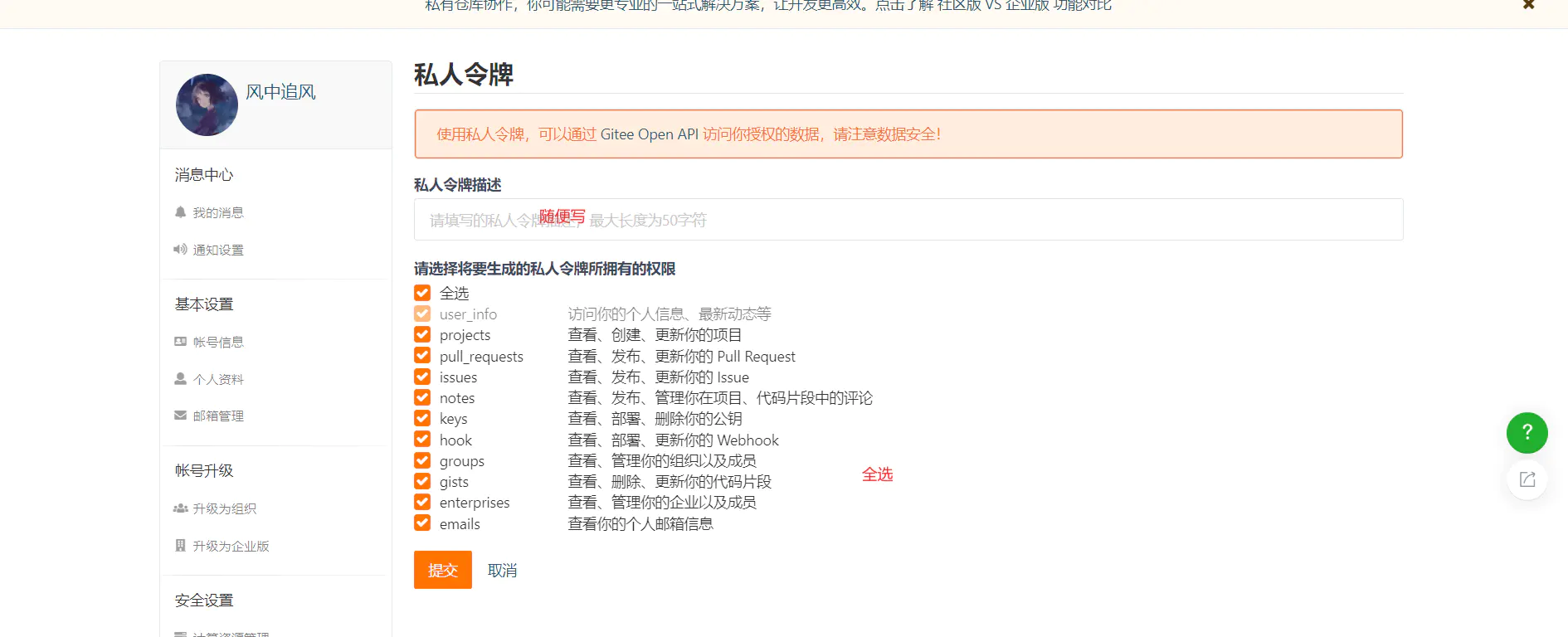This screenshot has height=637, width=1568.
Task: Uncheck the emails permission checkbox
Action: 422,523
